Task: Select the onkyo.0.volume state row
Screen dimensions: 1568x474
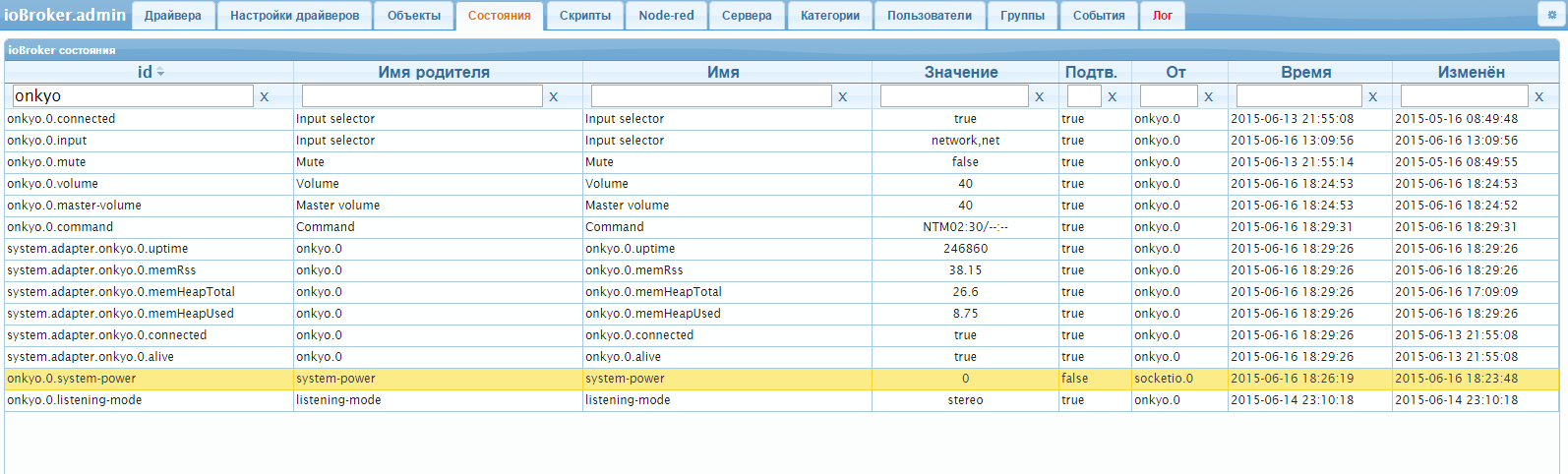Action: (782, 184)
